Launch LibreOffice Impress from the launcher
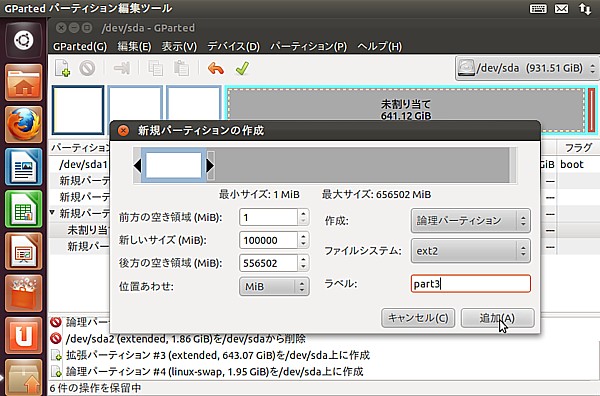 coord(24,251)
